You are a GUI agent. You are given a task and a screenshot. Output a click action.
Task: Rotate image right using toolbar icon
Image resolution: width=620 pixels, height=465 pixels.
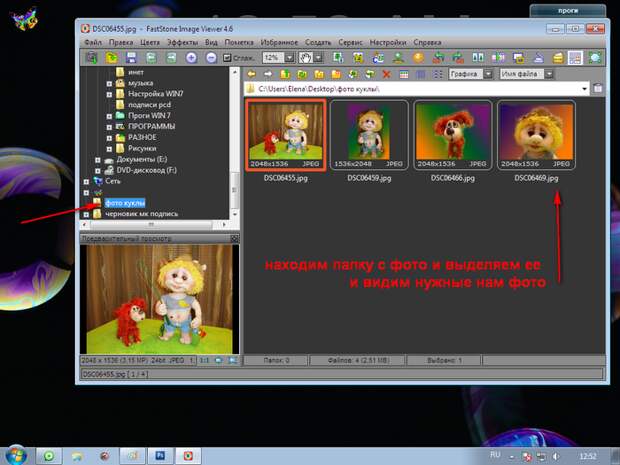[458, 58]
